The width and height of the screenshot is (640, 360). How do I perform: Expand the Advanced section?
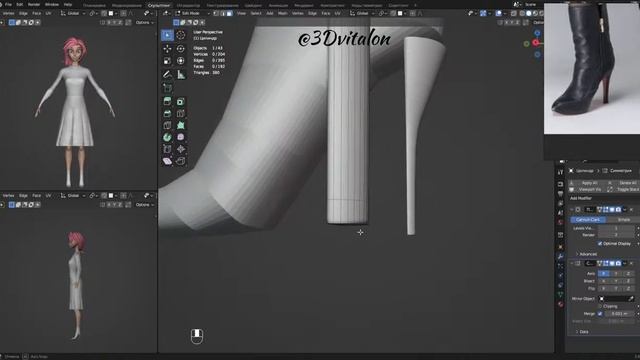586,254
